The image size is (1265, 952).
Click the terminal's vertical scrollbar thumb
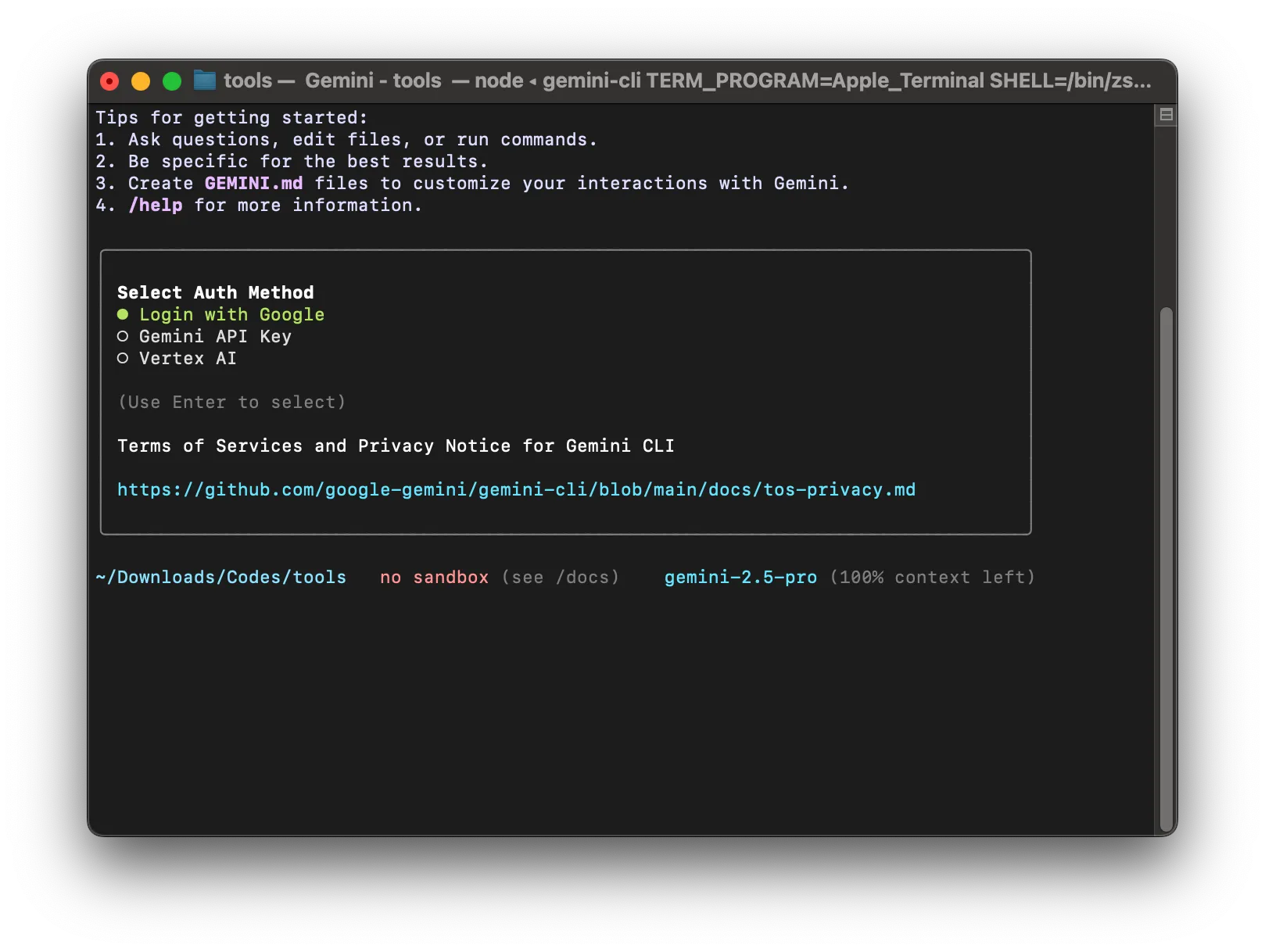[x=1166, y=569]
